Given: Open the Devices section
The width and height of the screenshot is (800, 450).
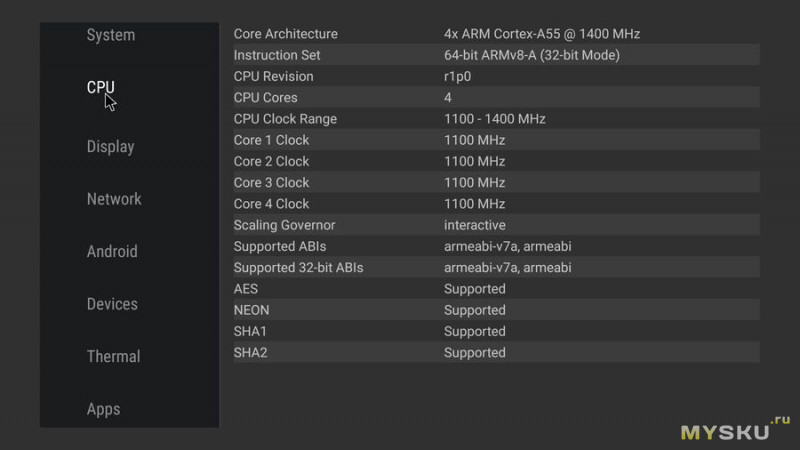Looking at the screenshot, I should click(x=112, y=304).
